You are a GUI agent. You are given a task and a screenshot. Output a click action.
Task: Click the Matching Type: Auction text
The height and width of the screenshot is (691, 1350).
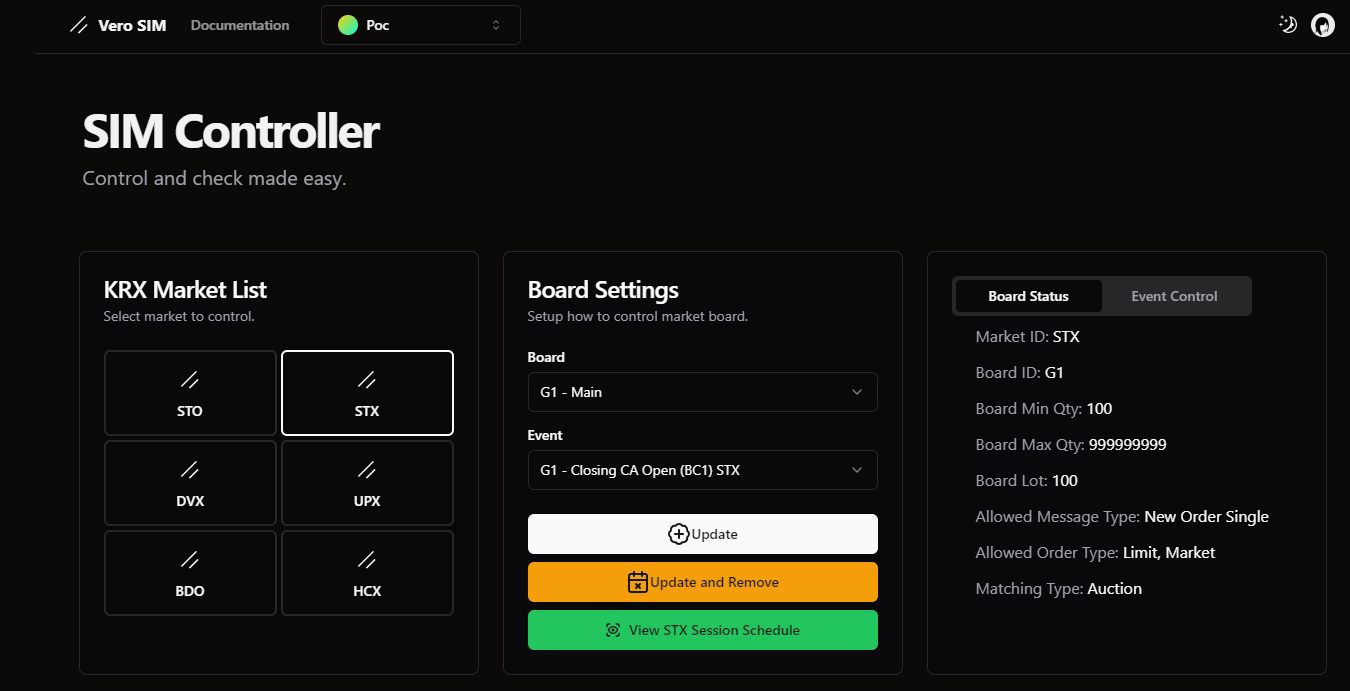pyautogui.click(x=1059, y=589)
